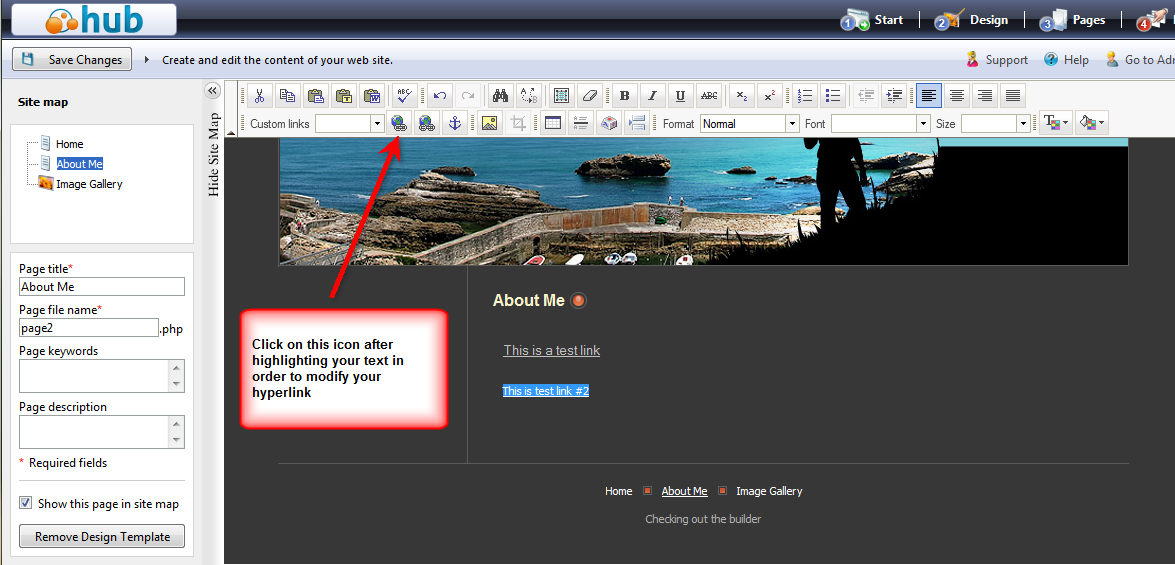Click Remove Design Template button
The width and height of the screenshot is (1175, 565).
click(102, 537)
